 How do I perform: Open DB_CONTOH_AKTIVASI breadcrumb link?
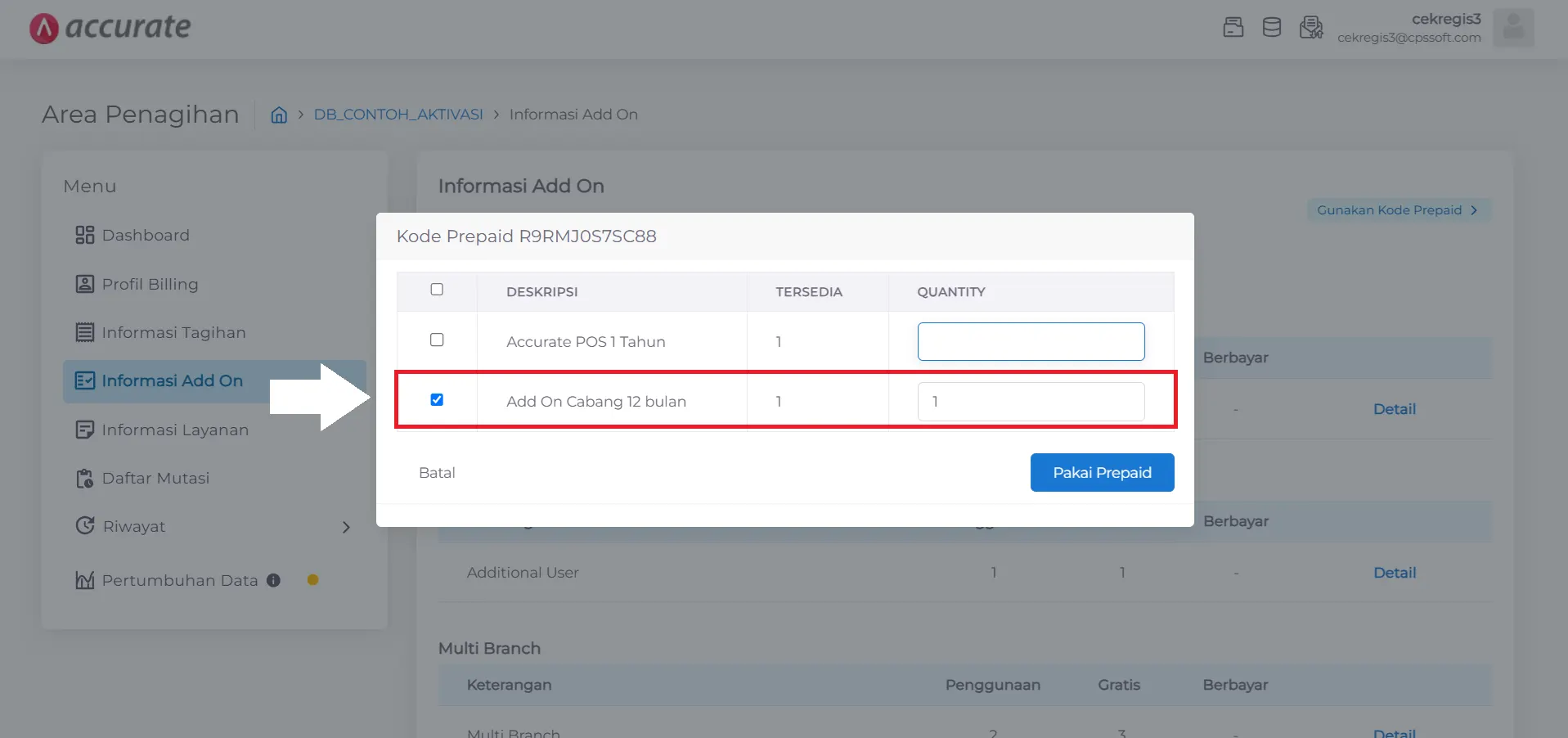pos(398,115)
